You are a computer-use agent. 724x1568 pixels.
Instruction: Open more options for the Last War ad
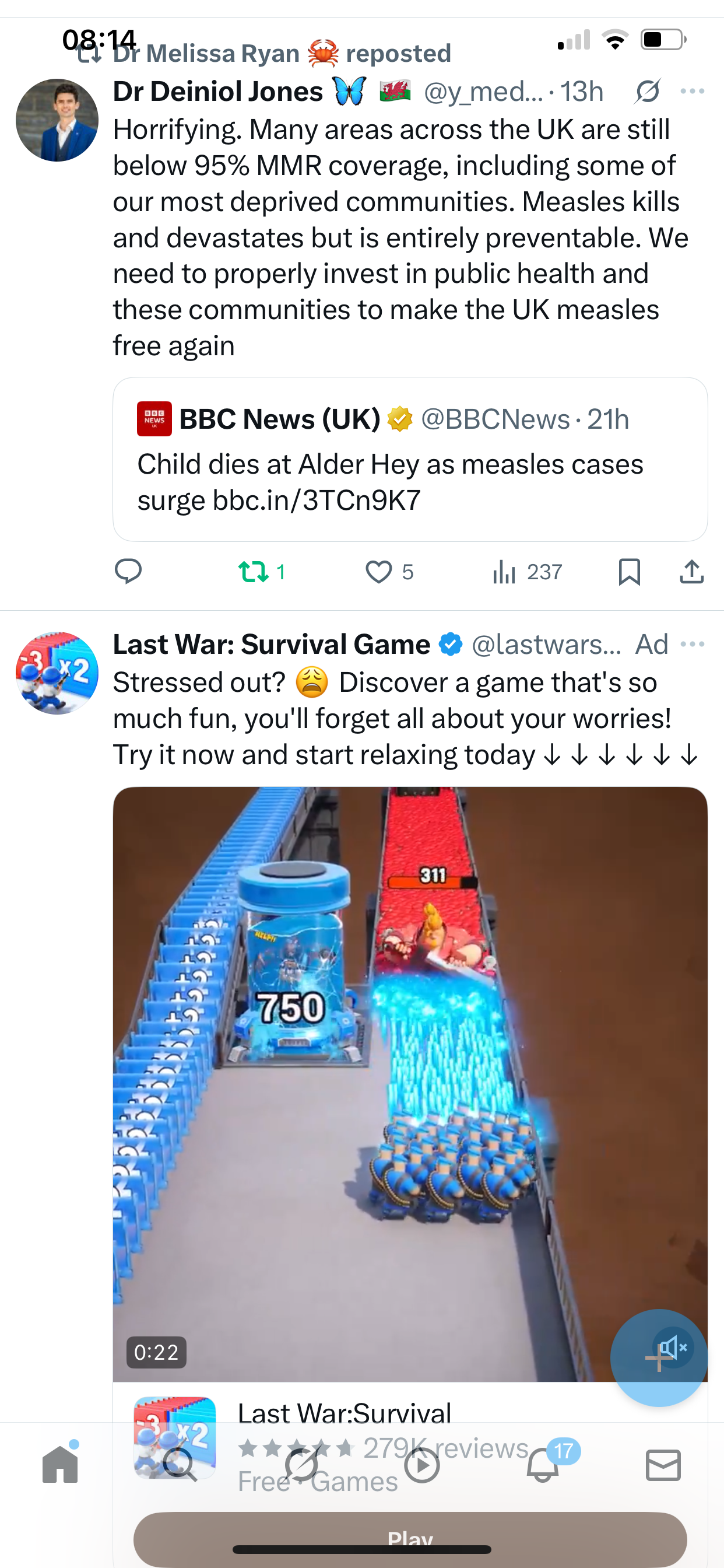point(693,644)
